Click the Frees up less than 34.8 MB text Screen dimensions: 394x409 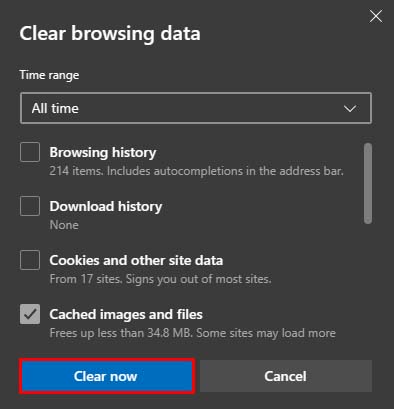pyautogui.click(x=193, y=333)
